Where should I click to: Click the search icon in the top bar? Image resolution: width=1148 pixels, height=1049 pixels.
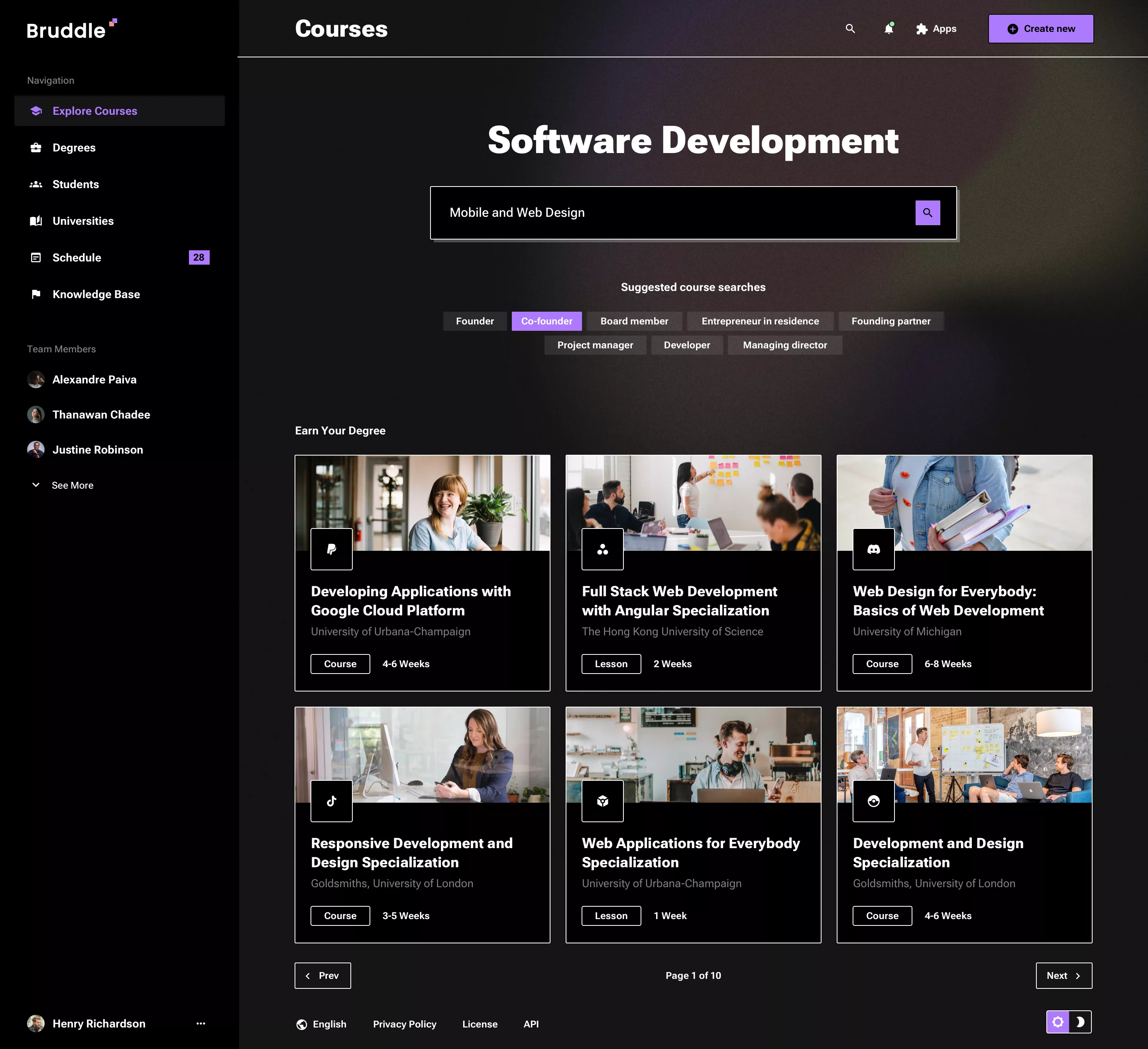[x=851, y=28]
